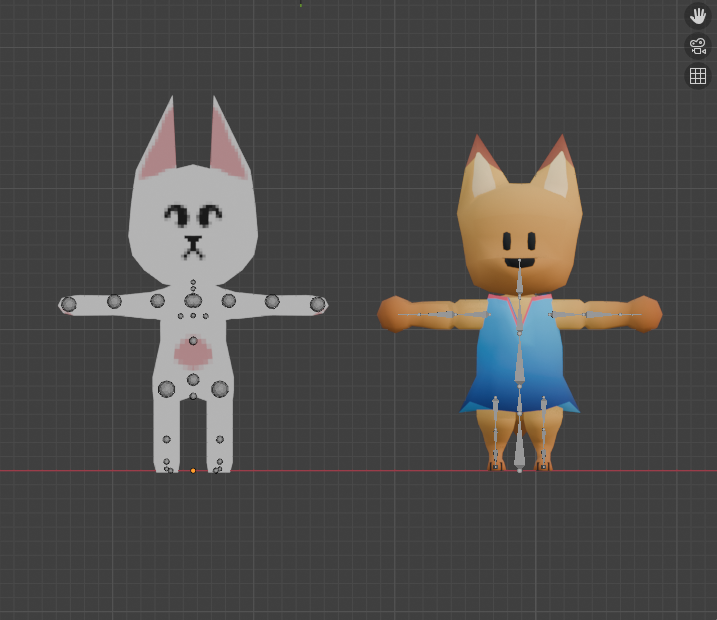Click the hand-shaped pan view icon
This screenshot has height=620, width=717.
pyautogui.click(x=697, y=15)
